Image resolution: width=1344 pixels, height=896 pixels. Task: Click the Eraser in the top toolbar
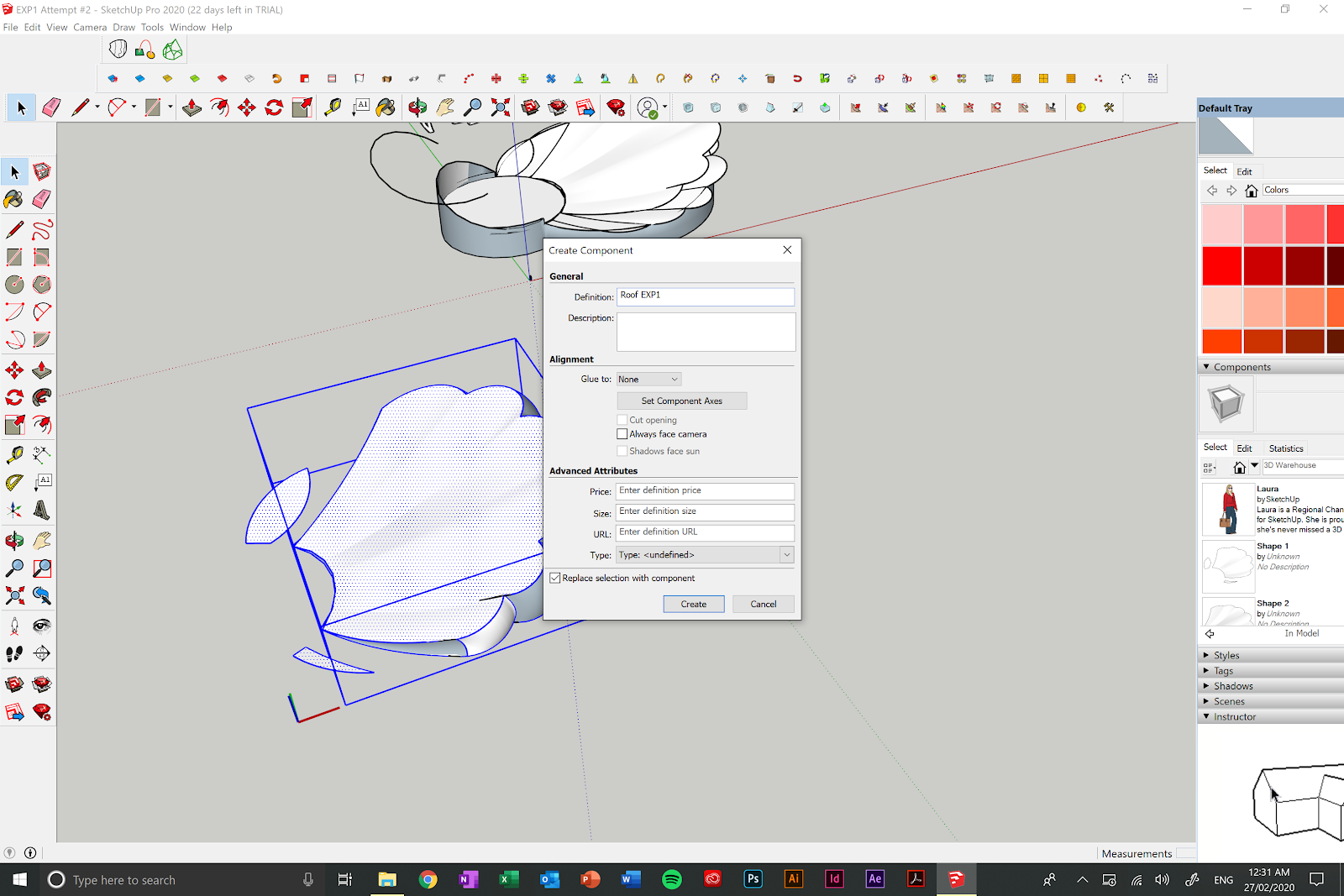click(51, 107)
